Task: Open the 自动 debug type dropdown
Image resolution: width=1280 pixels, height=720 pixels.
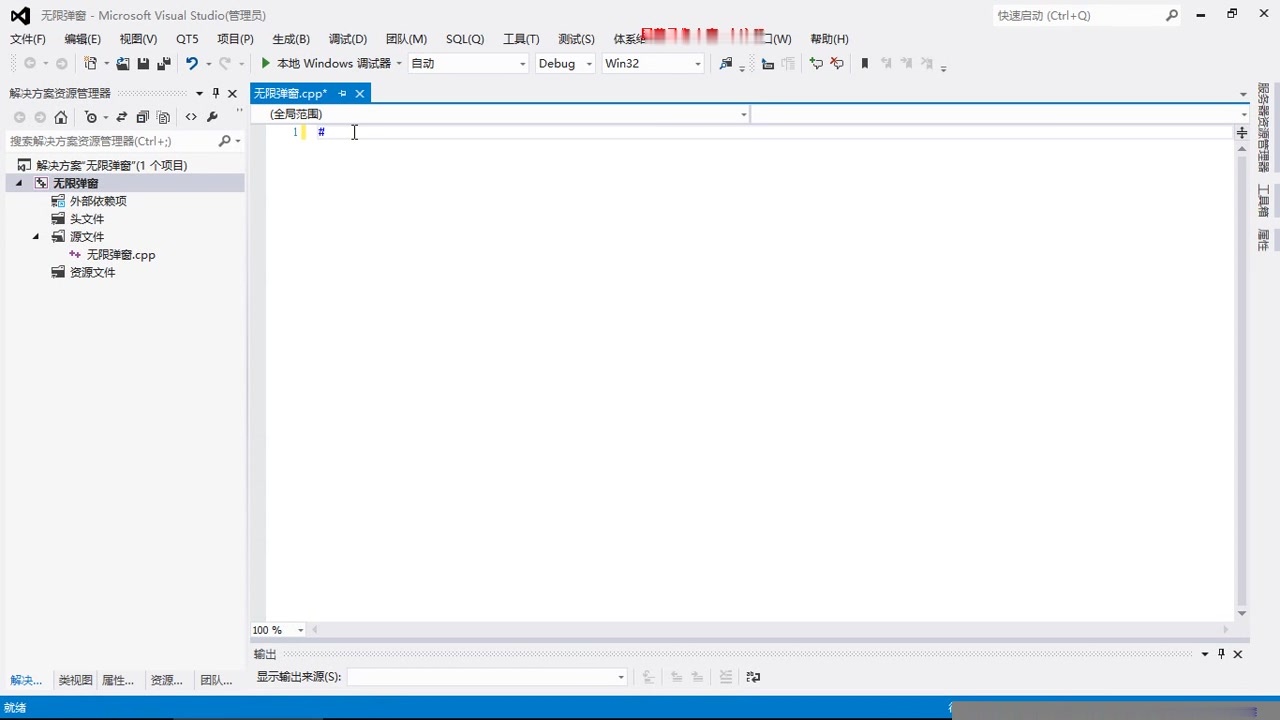Action: pos(468,63)
